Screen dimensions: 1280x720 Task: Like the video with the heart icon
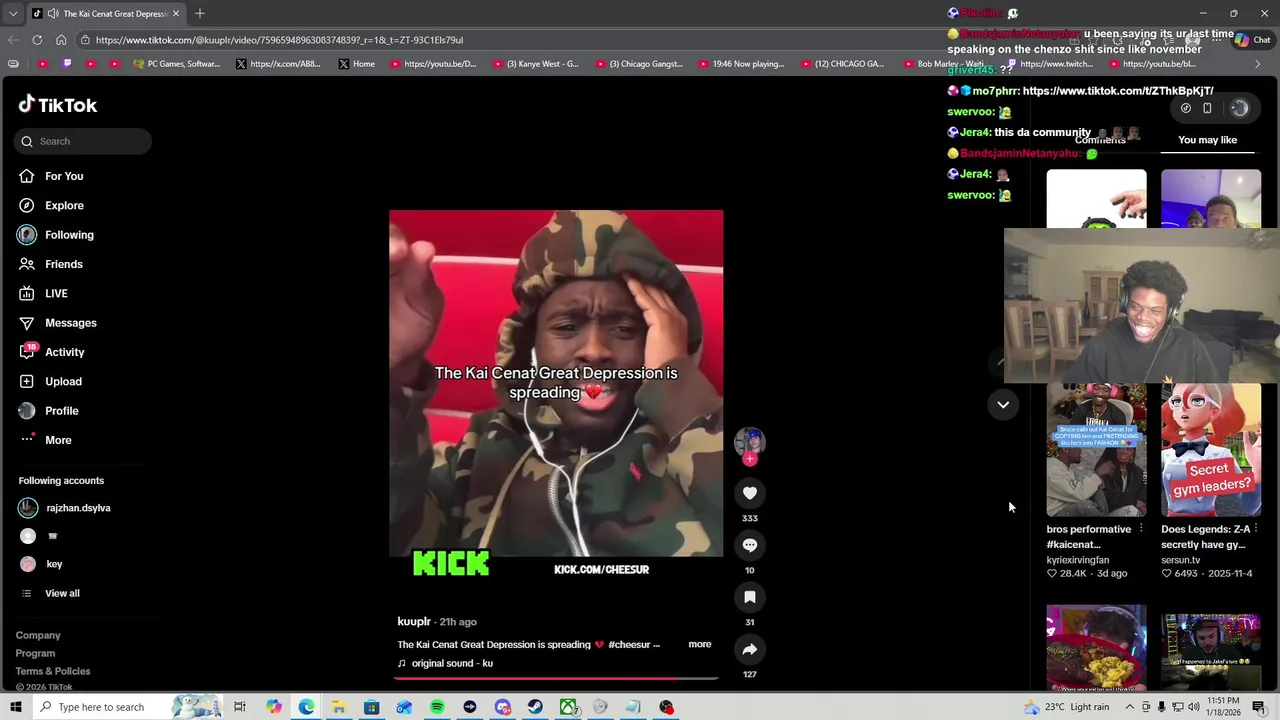(750, 493)
